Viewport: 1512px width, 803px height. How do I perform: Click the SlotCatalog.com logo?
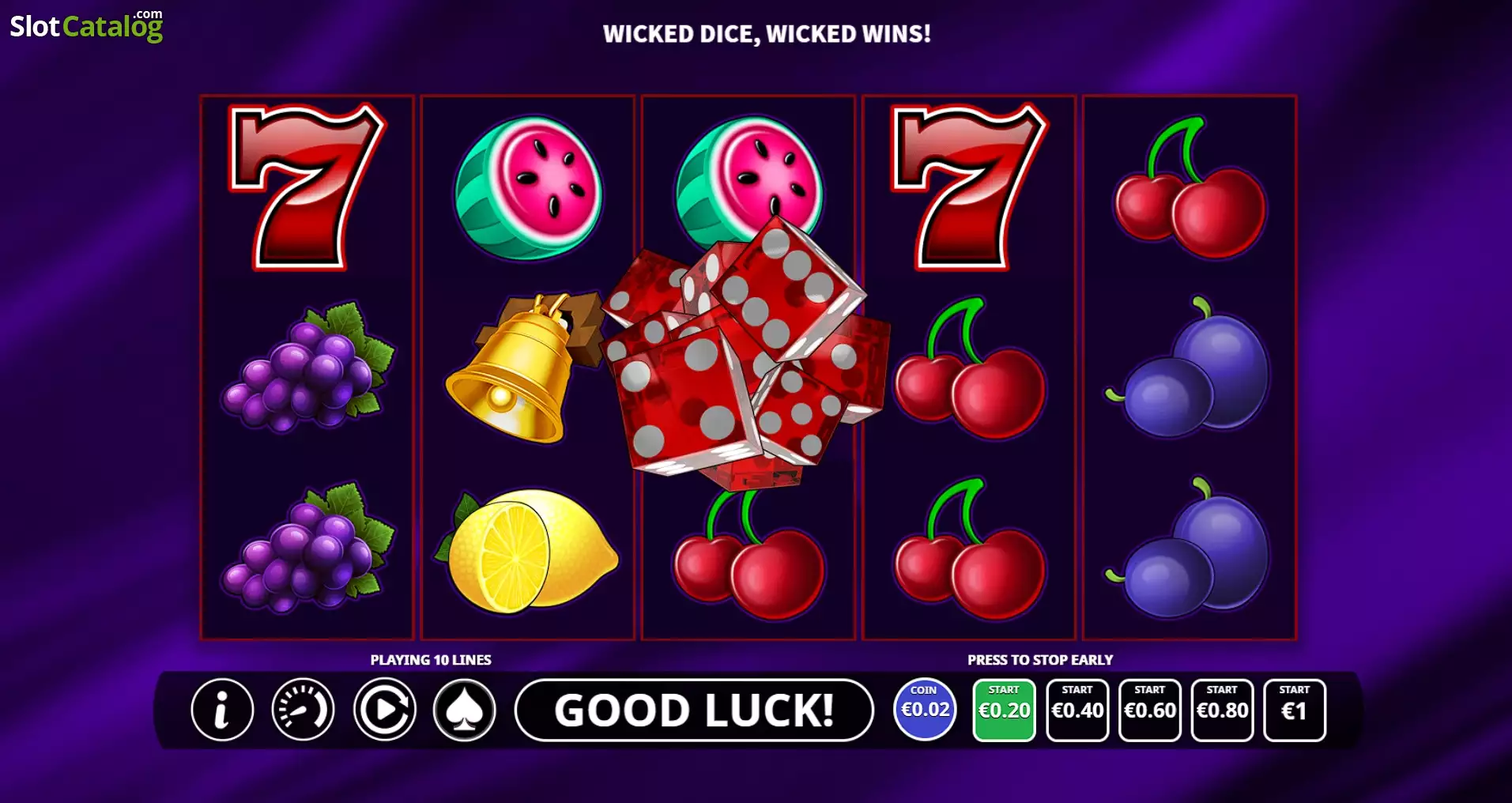click(x=86, y=25)
